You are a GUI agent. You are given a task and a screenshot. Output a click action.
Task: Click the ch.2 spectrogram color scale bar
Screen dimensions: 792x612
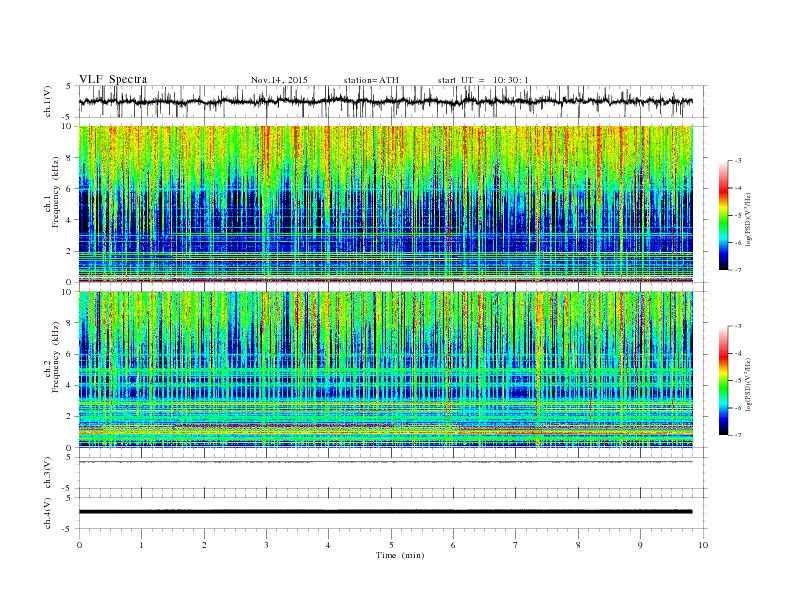[723, 381]
